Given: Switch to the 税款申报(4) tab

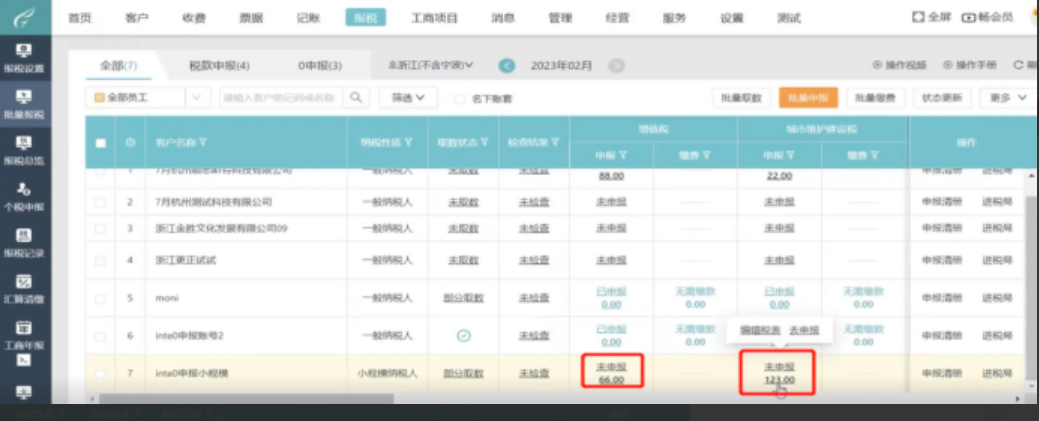Looking at the screenshot, I should 219,66.
